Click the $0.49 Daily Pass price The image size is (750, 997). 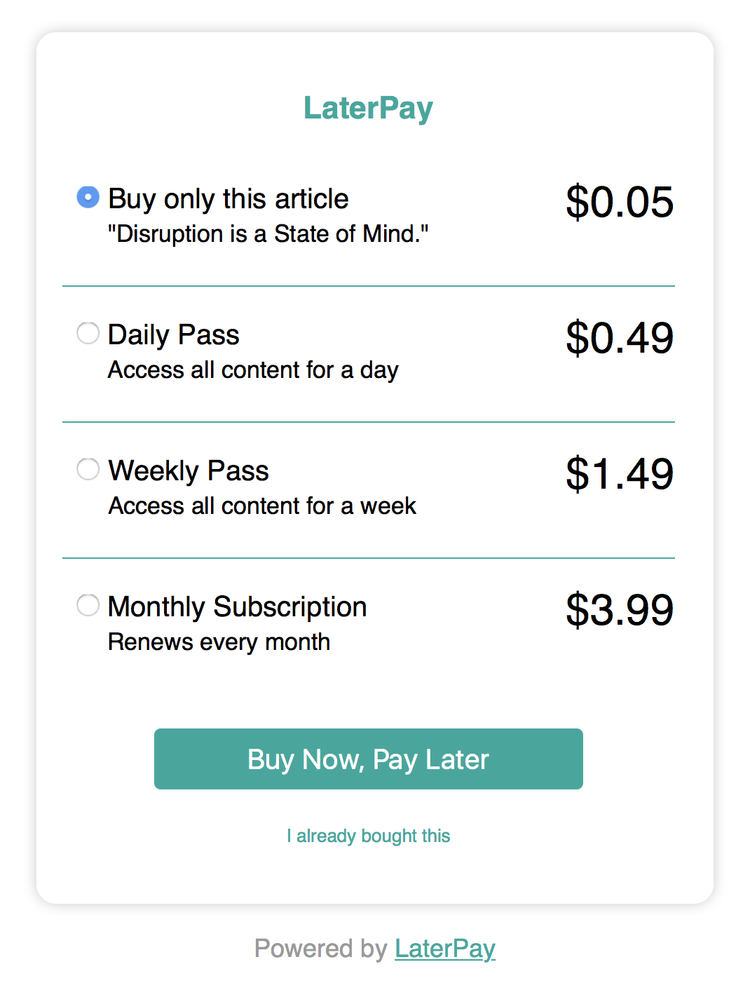coord(620,337)
